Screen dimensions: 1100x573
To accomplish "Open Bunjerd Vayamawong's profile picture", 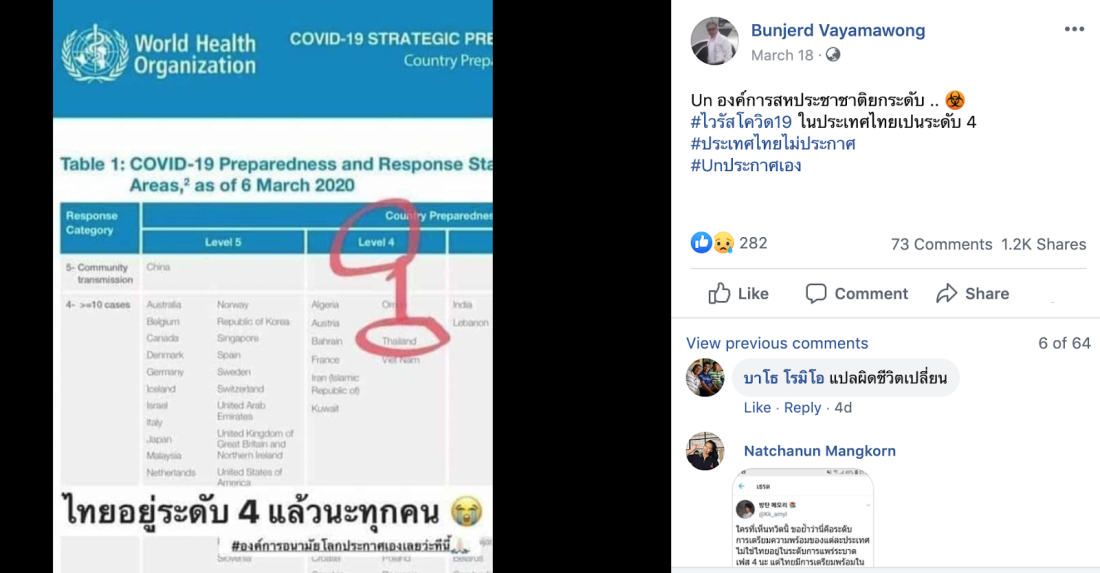I will [x=714, y=41].
